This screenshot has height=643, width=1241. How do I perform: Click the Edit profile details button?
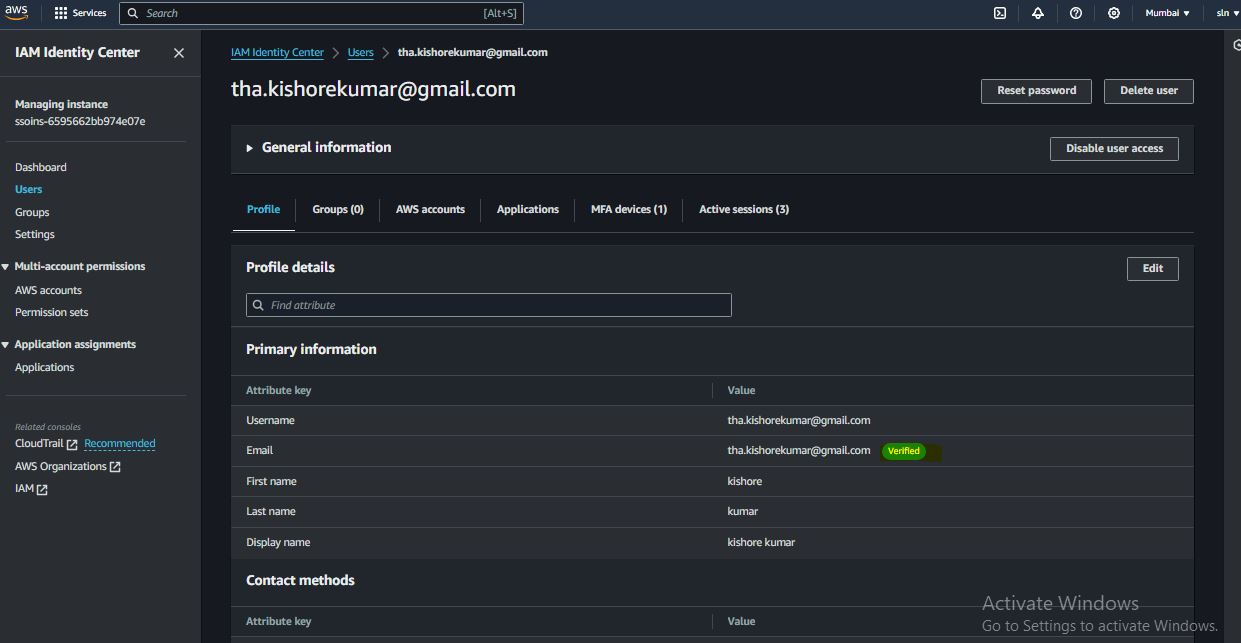click(1152, 268)
